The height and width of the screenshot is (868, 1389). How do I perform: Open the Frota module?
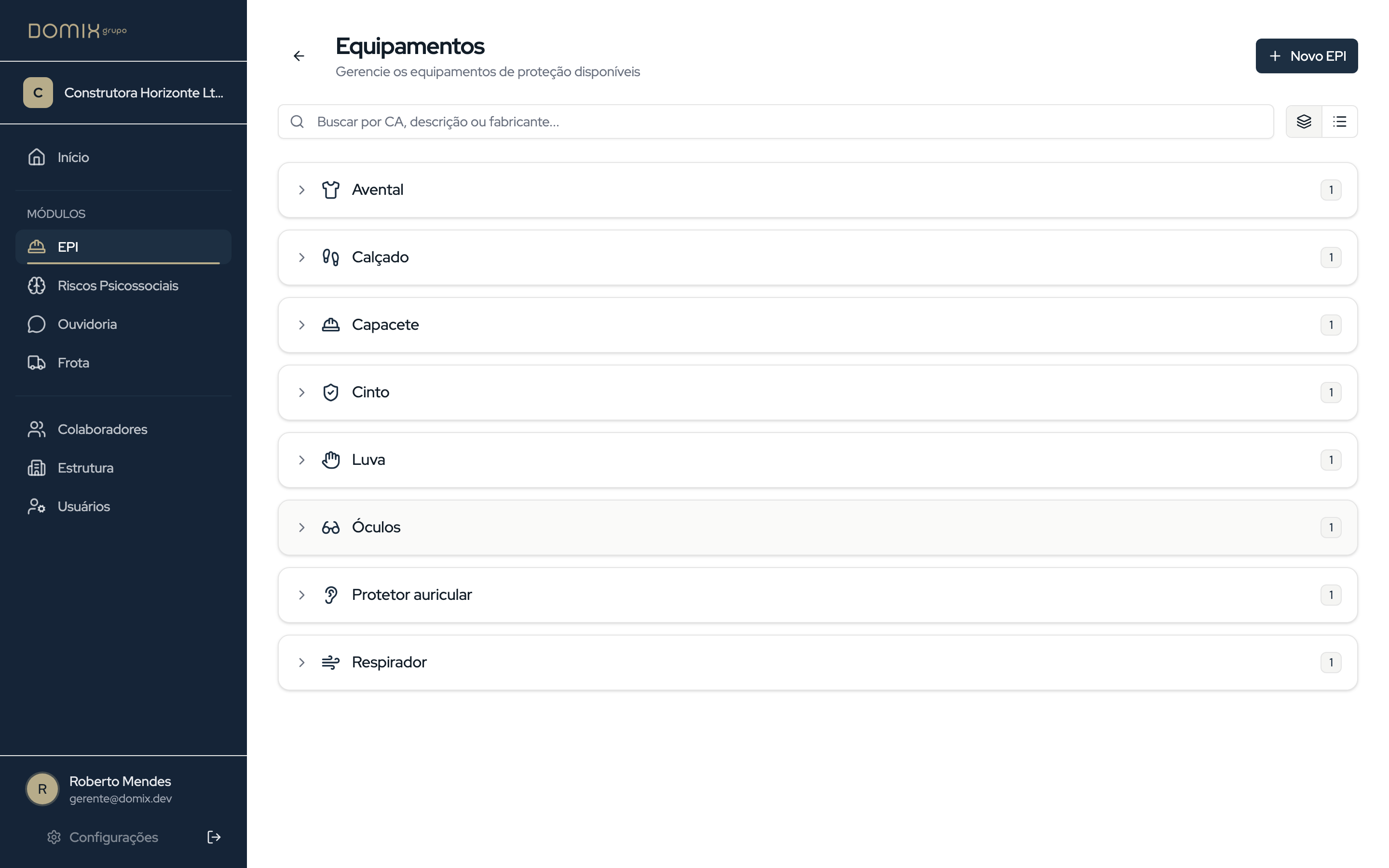(73, 363)
